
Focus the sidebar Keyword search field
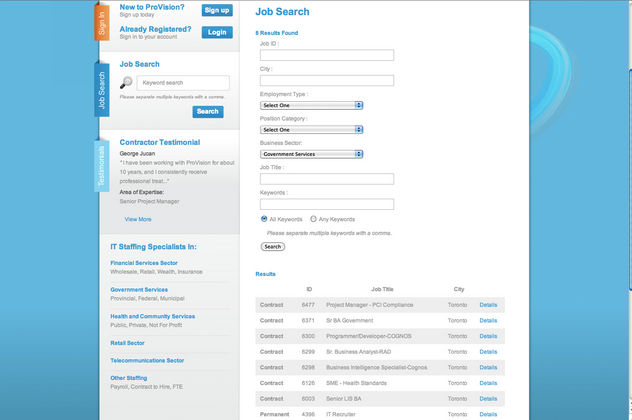pos(183,83)
